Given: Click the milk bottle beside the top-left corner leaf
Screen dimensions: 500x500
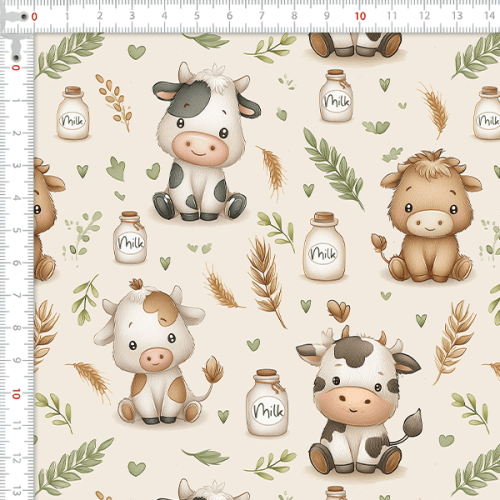Looking at the screenshot, I should (x=73, y=113).
